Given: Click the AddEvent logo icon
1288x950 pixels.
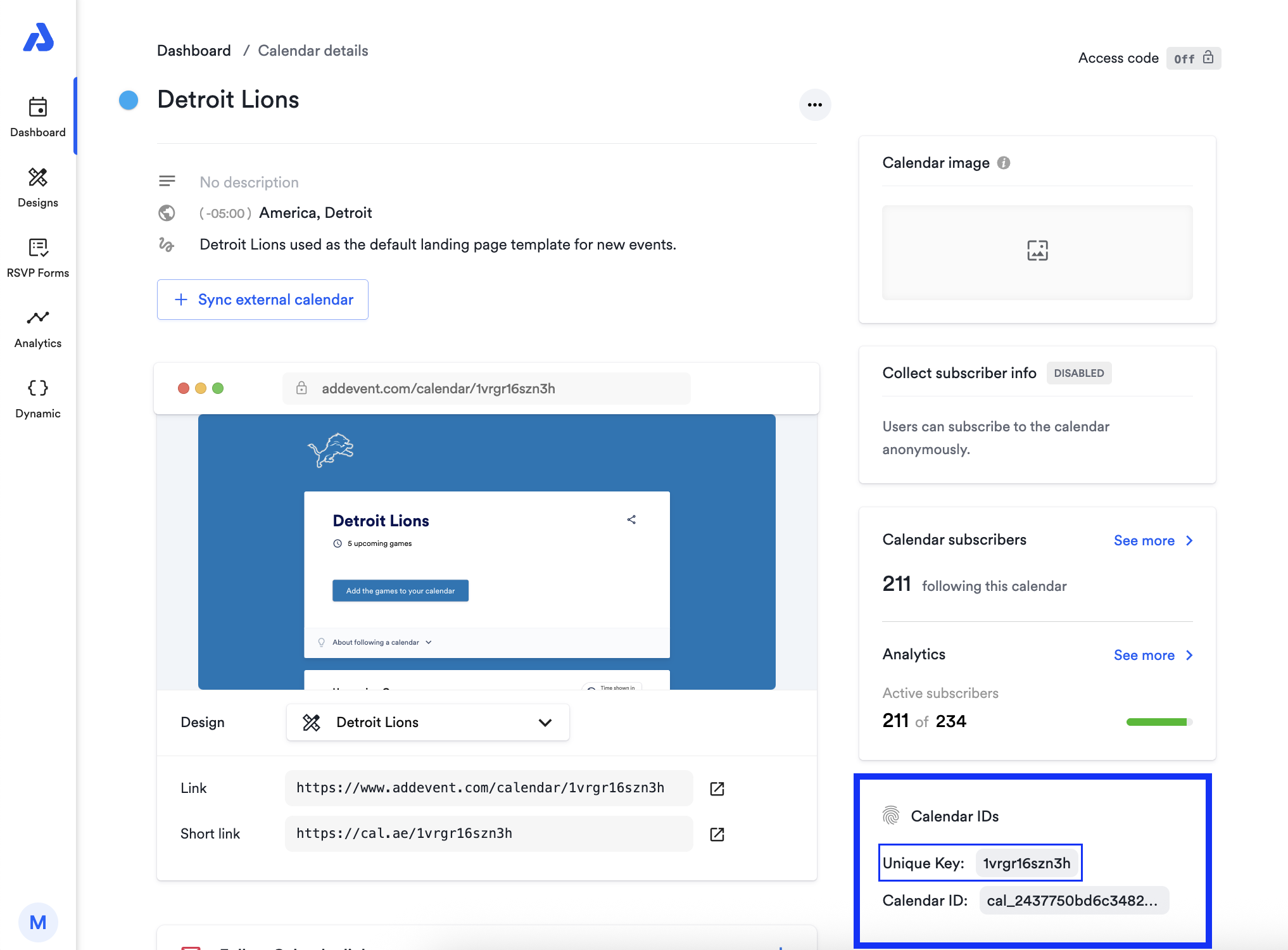Looking at the screenshot, I should (38, 38).
